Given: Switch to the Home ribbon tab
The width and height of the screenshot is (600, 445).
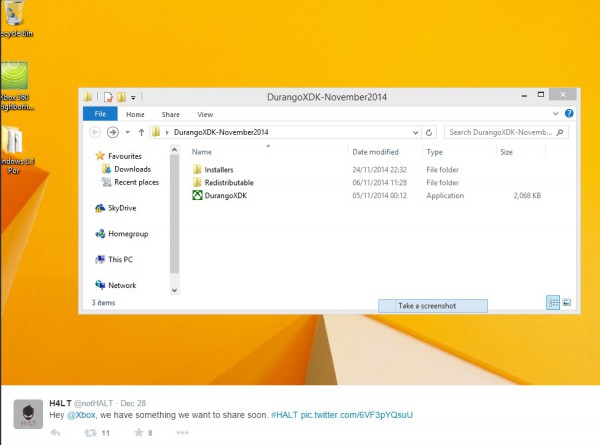Looking at the screenshot, I should [x=135, y=114].
